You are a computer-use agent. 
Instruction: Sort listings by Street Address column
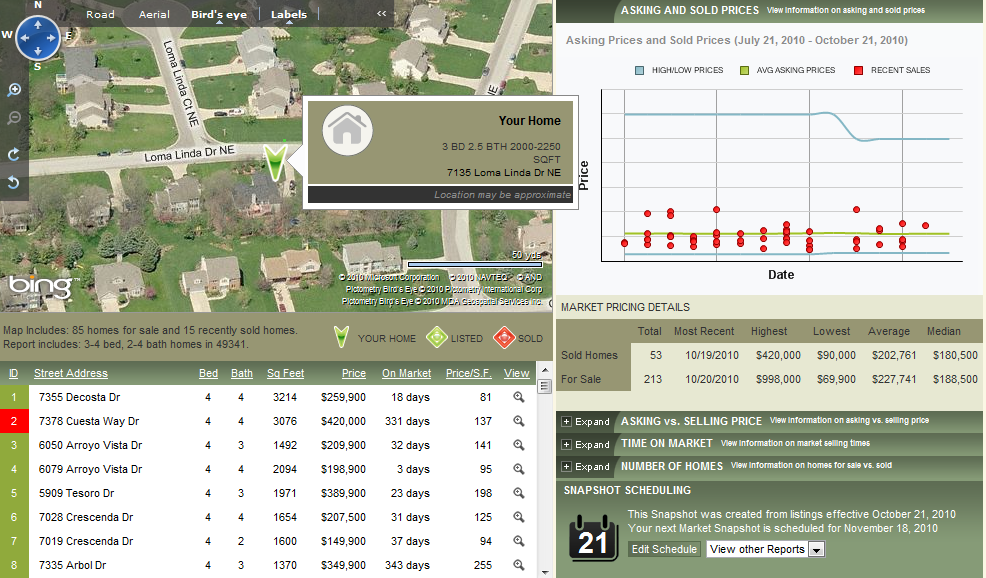[70, 373]
